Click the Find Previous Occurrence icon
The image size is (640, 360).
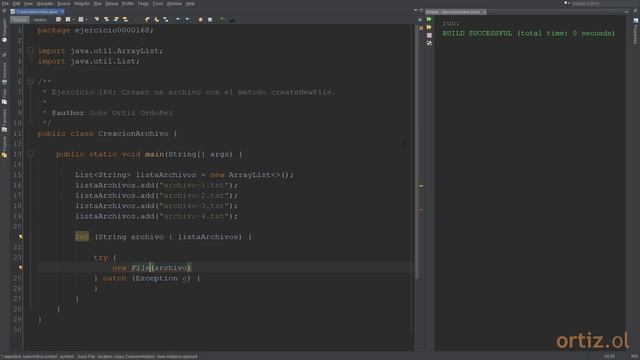click(106, 19)
